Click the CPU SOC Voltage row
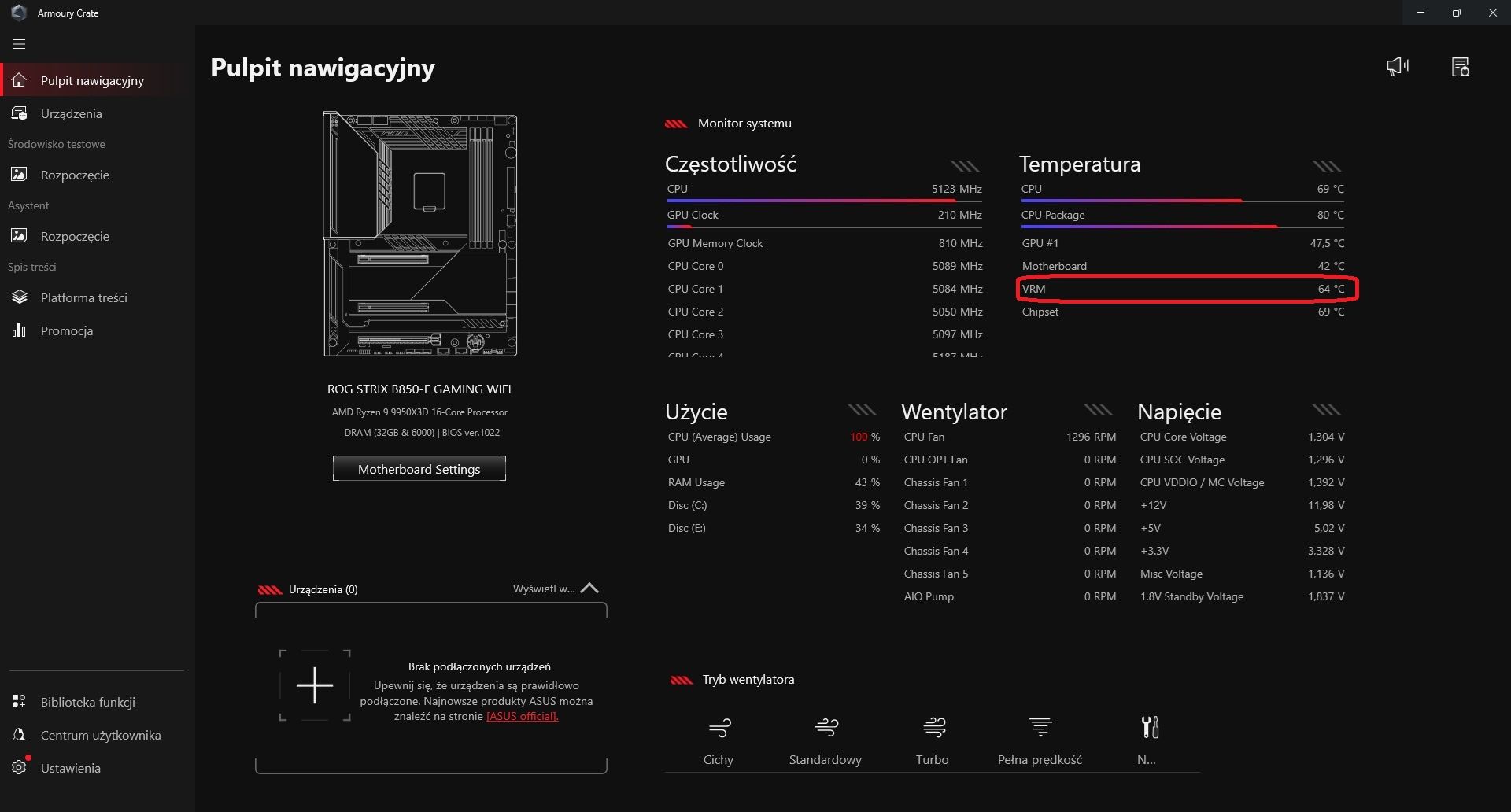1511x812 pixels. 1242,460
